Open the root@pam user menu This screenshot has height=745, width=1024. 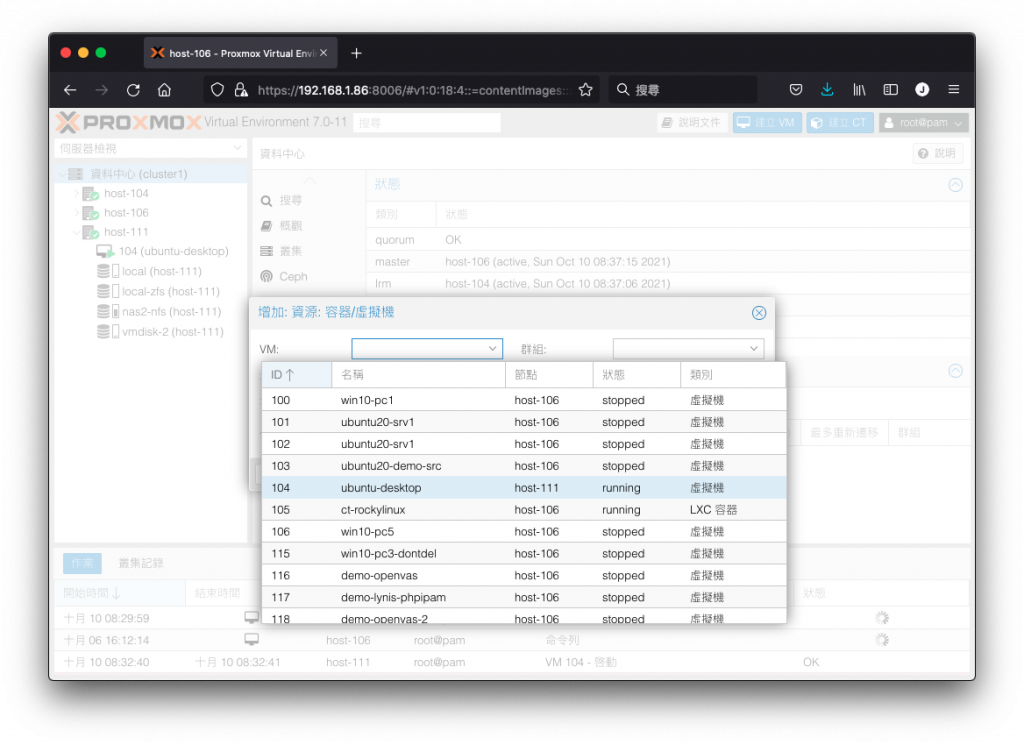pos(923,123)
